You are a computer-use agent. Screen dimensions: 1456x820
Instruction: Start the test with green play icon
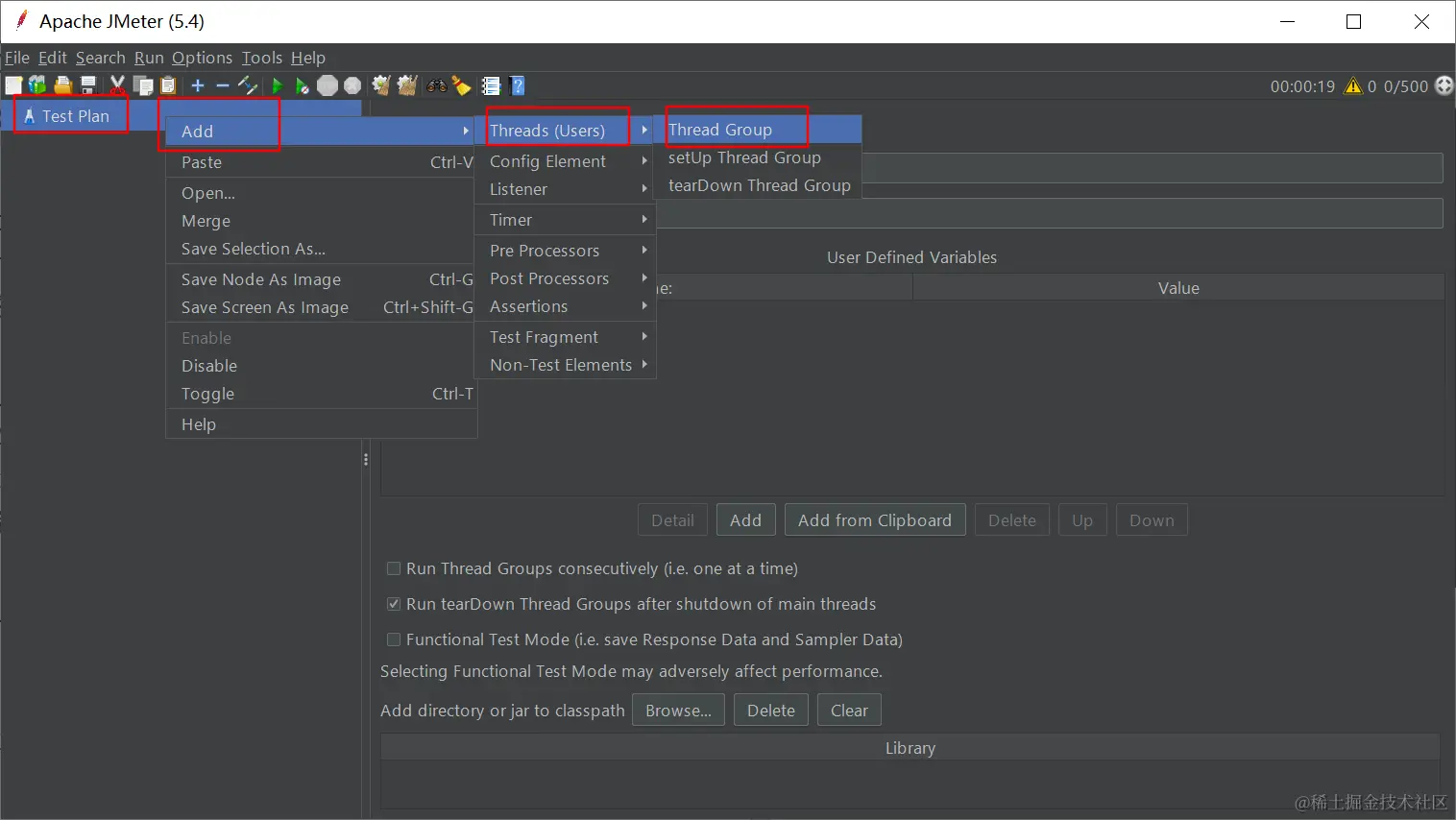pos(277,86)
